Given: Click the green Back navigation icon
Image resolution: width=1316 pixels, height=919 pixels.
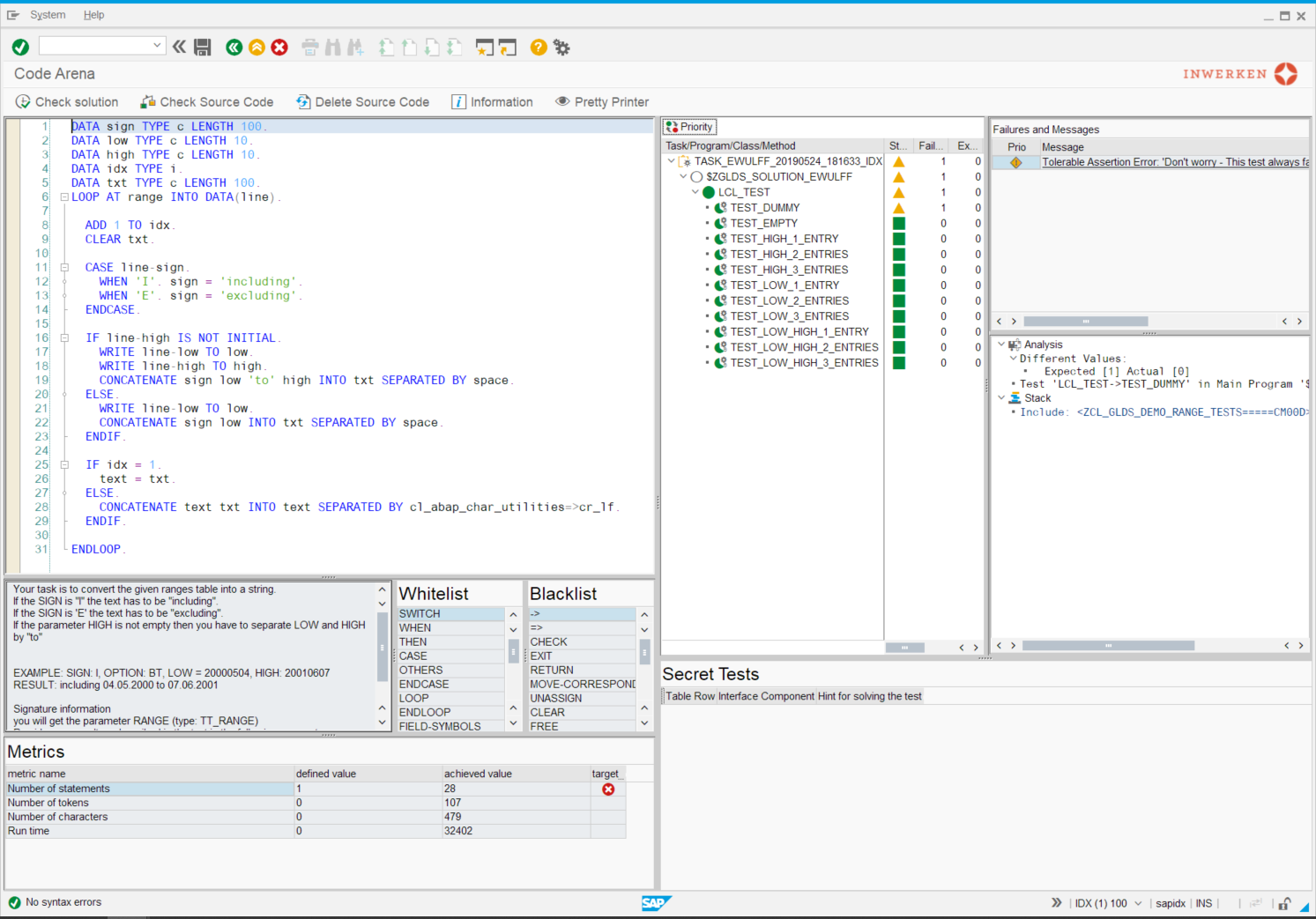Looking at the screenshot, I should (x=234, y=47).
